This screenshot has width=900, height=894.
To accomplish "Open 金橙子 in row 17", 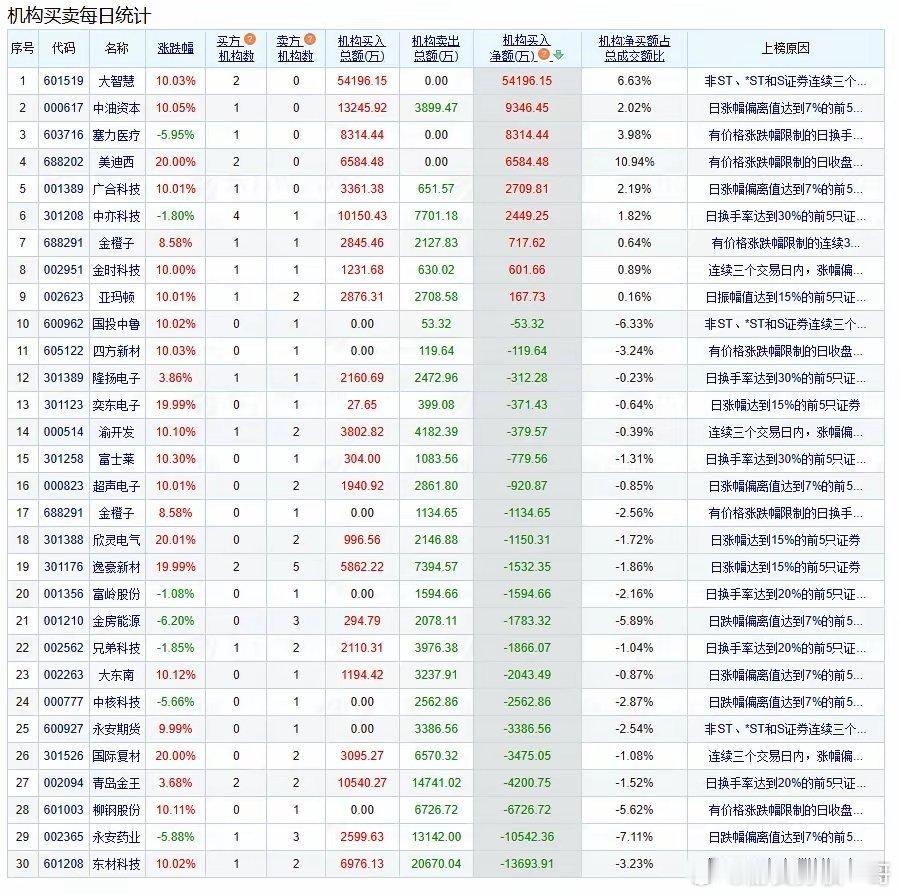I will (x=117, y=512).
